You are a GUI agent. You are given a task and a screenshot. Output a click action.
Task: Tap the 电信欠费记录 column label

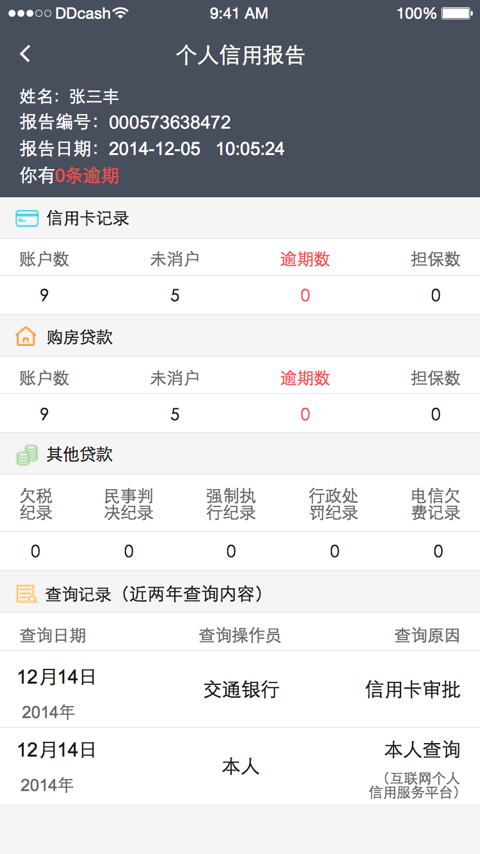(x=436, y=504)
